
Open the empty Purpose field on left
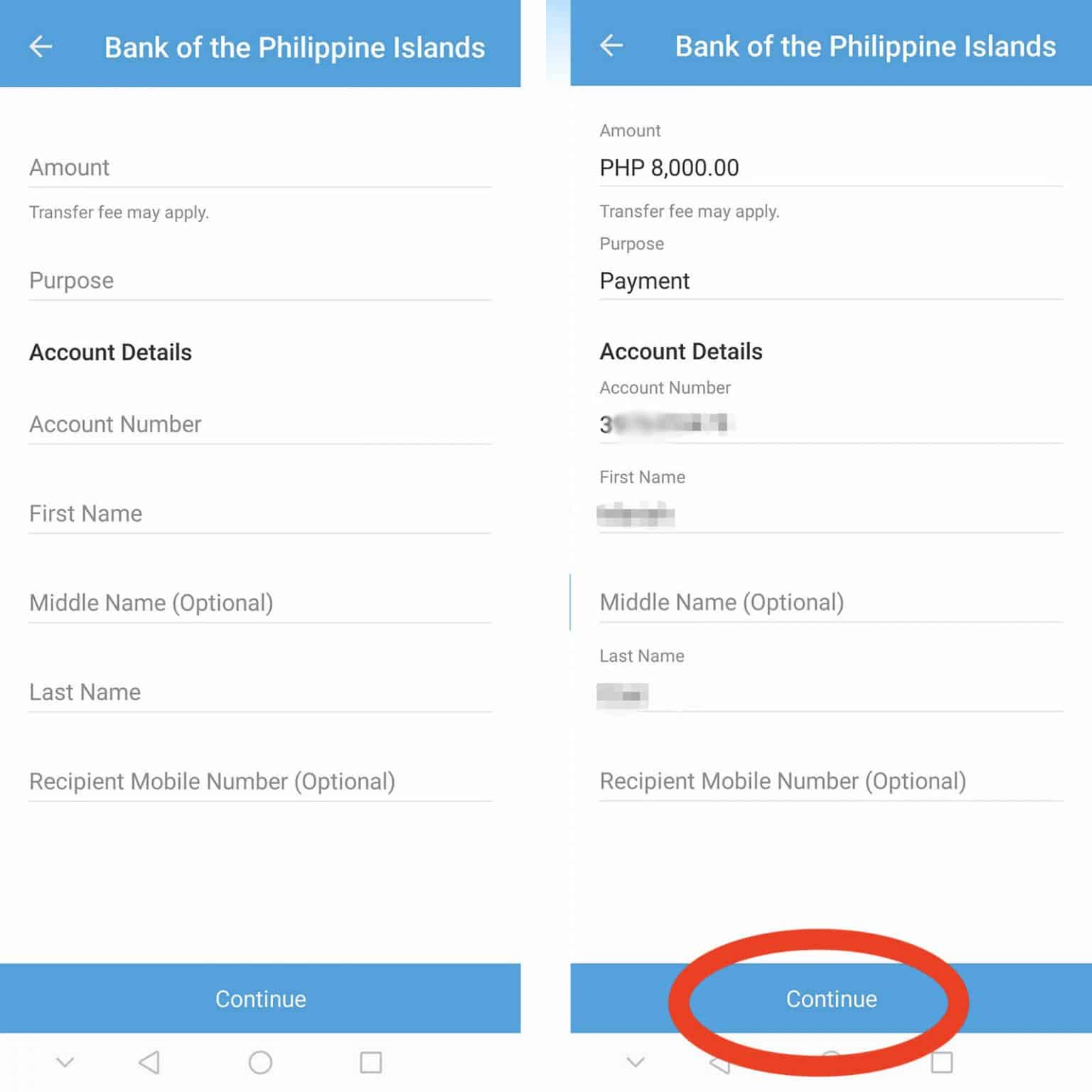pos(259,281)
